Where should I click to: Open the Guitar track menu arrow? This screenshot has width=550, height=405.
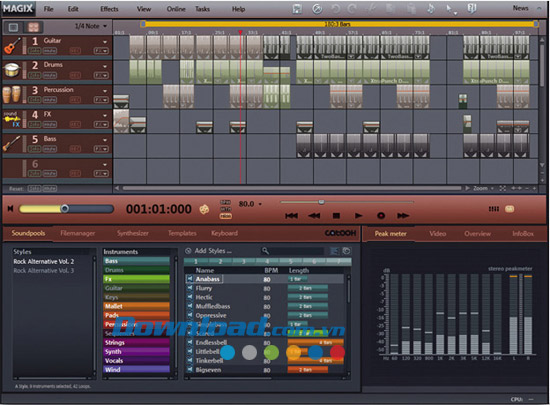(105, 42)
